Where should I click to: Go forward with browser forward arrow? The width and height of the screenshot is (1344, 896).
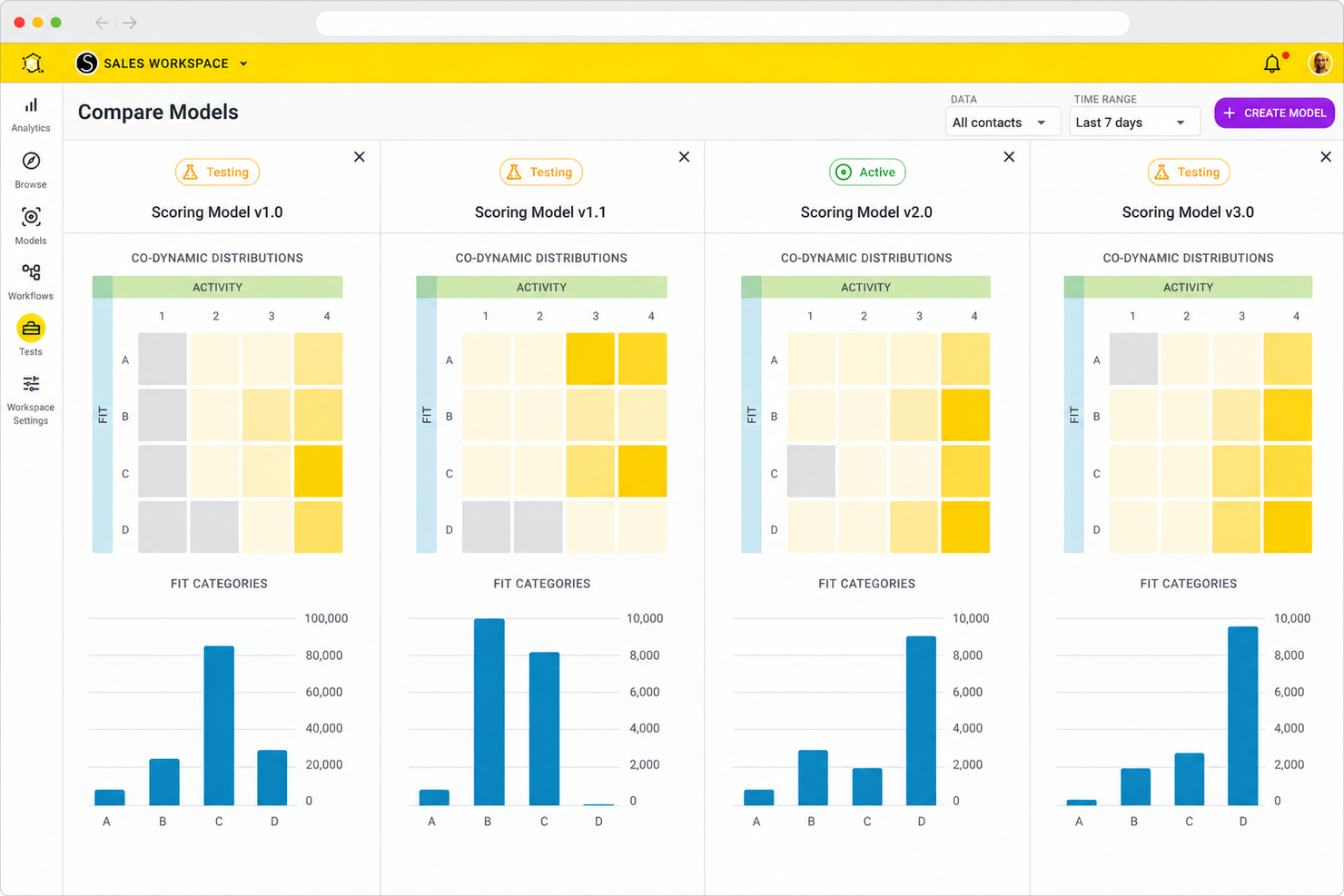[130, 23]
